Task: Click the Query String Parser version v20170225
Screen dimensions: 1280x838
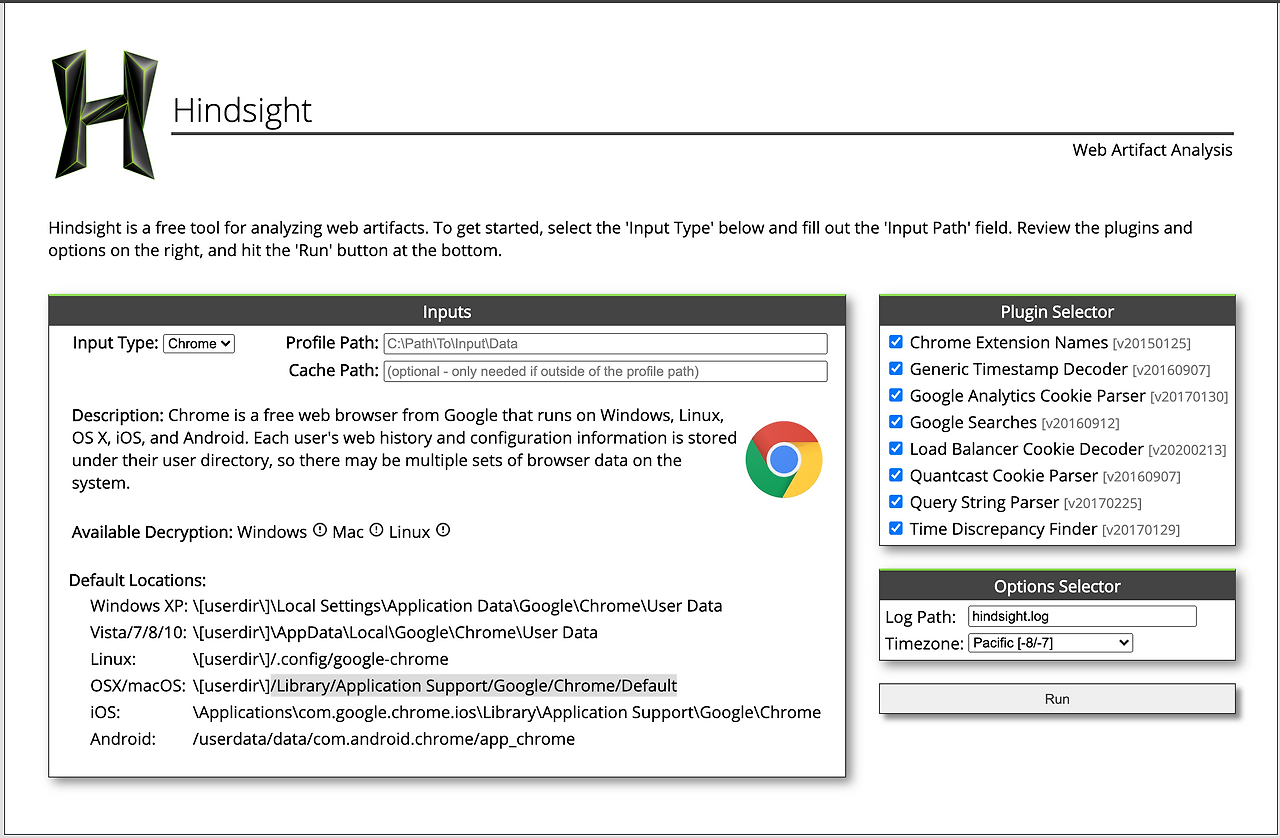Action: [x=1102, y=503]
